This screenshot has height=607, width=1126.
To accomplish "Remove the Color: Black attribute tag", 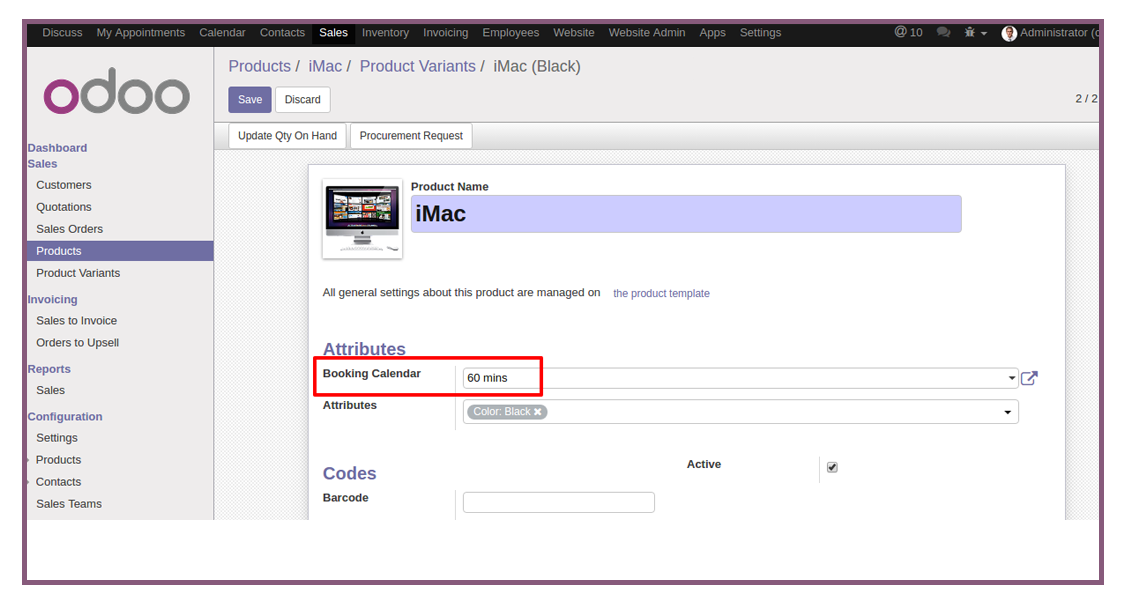I will (537, 412).
